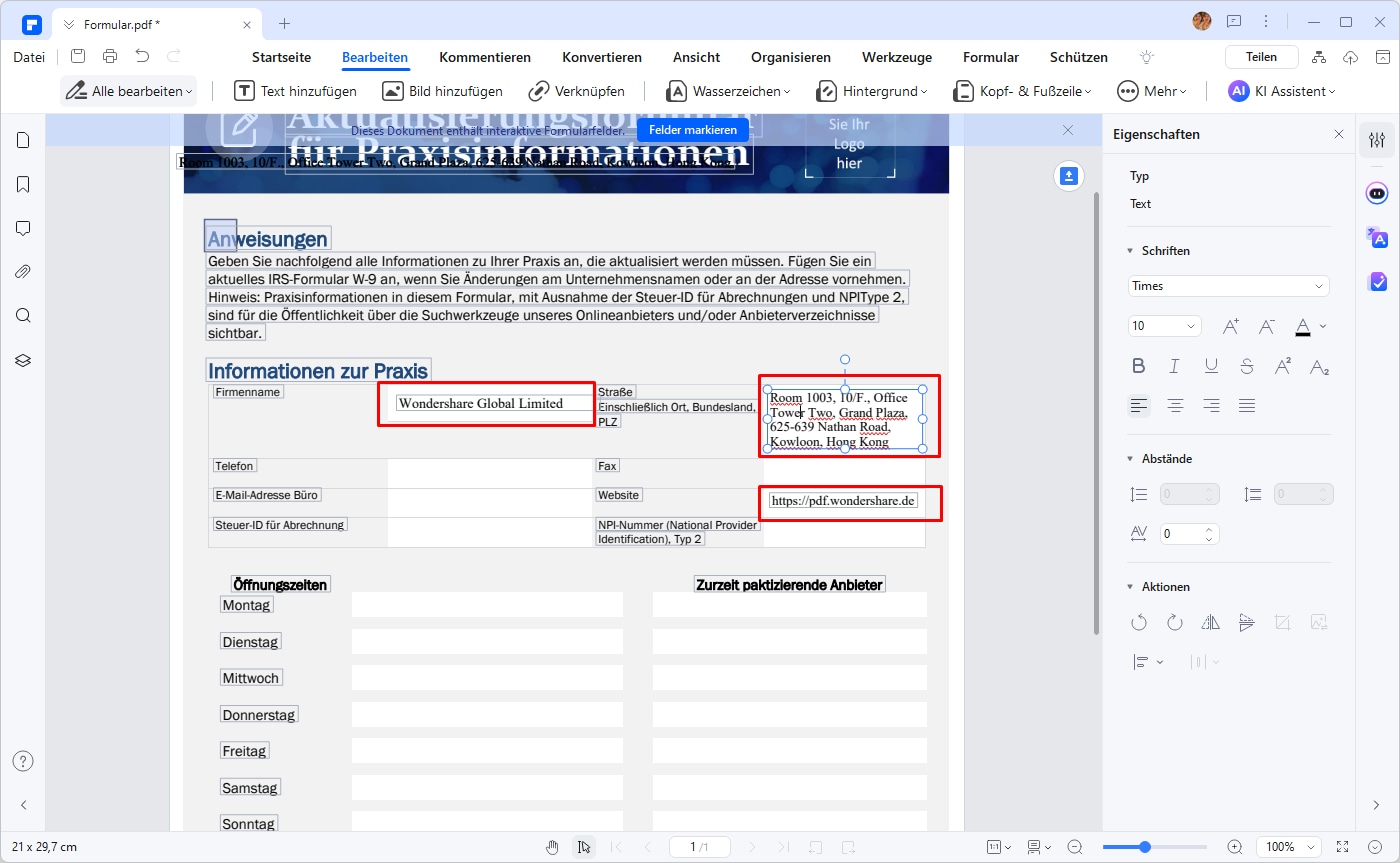This screenshot has height=863, width=1400.
Task: Toggle strikethrough formatting
Action: click(1246, 366)
